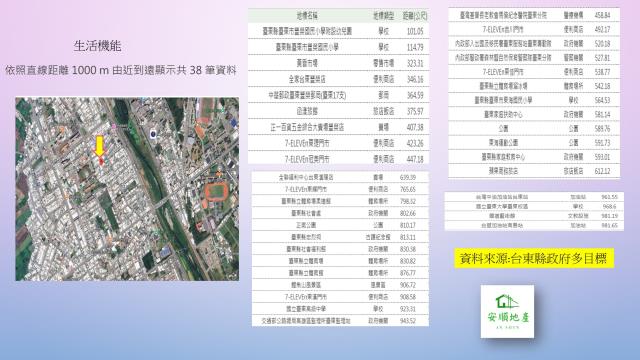Select the distance value 961.55
Image resolution: width=640 pixels, height=360 pixels.
pos(609,197)
